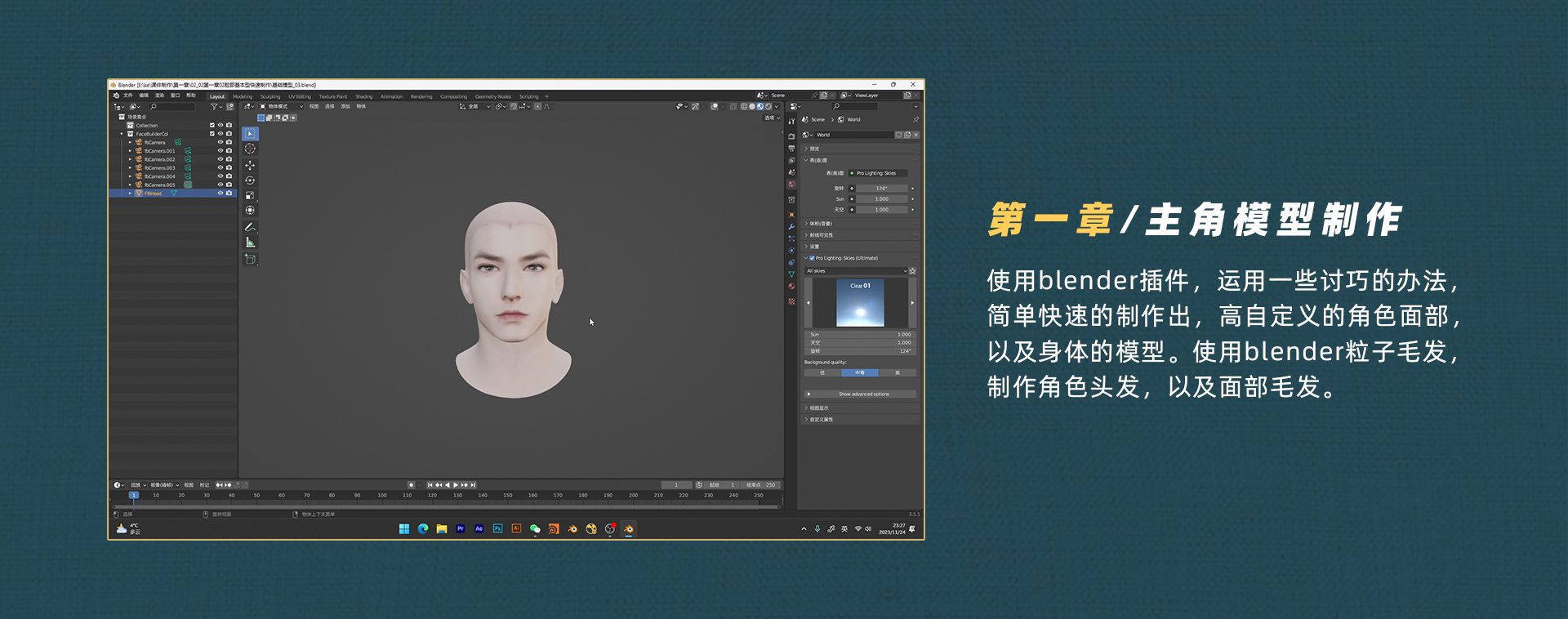Hide fbCamera.003 in viewport

point(220,167)
